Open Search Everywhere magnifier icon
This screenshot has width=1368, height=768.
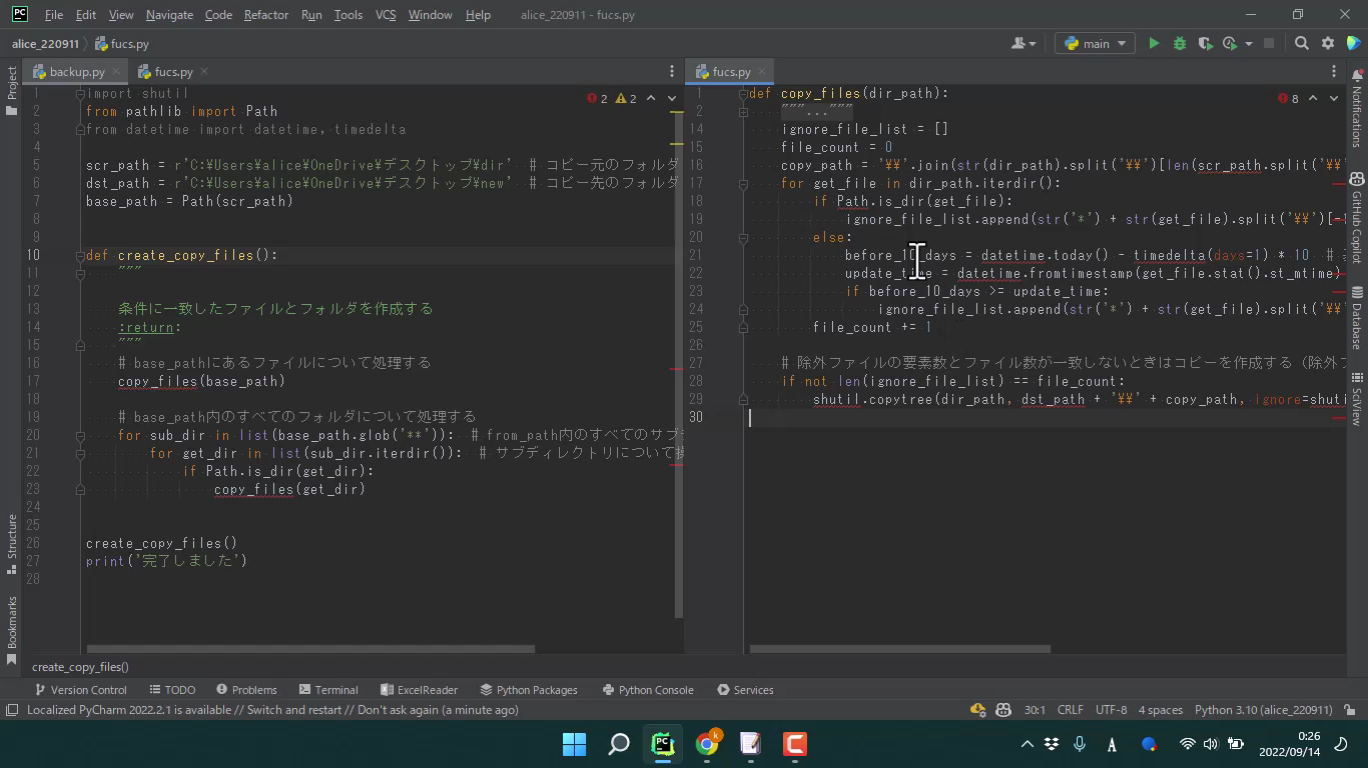pos(1301,44)
